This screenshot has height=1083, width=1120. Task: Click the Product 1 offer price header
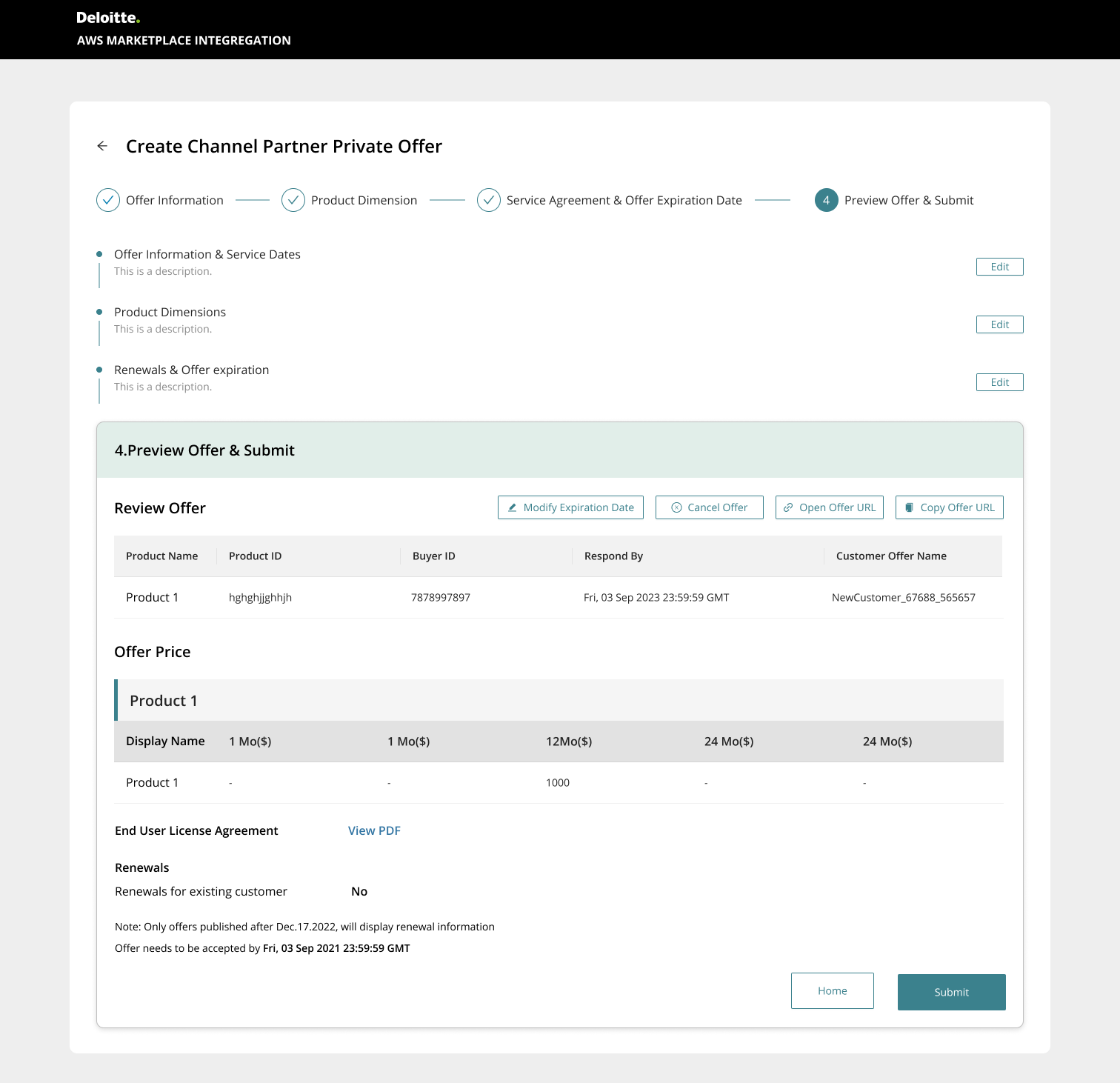(x=560, y=700)
